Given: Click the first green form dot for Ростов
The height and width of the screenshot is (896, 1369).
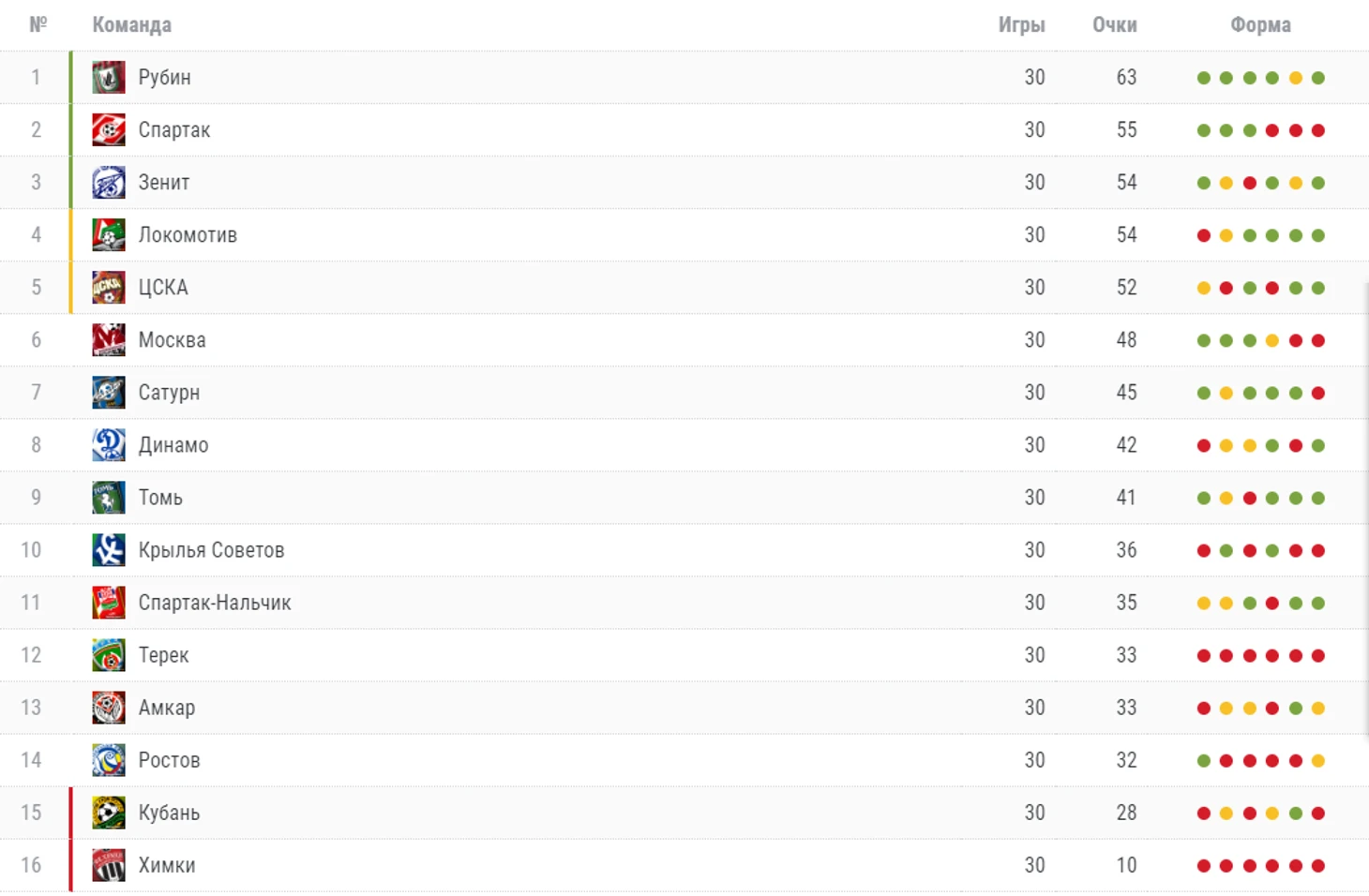Looking at the screenshot, I should pos(1204,761).
